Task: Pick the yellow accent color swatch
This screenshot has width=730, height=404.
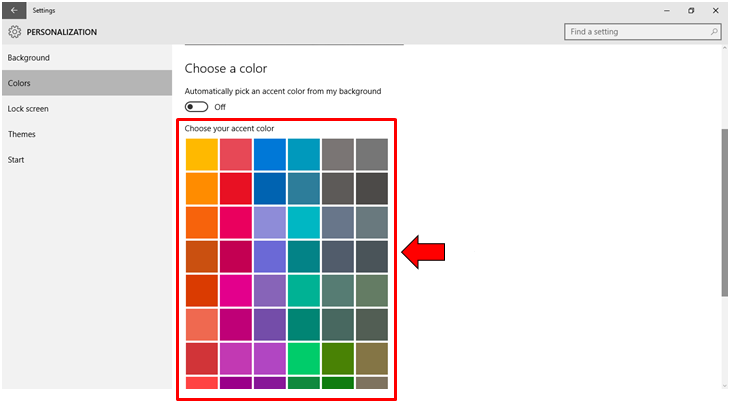Action: point(201,155)
